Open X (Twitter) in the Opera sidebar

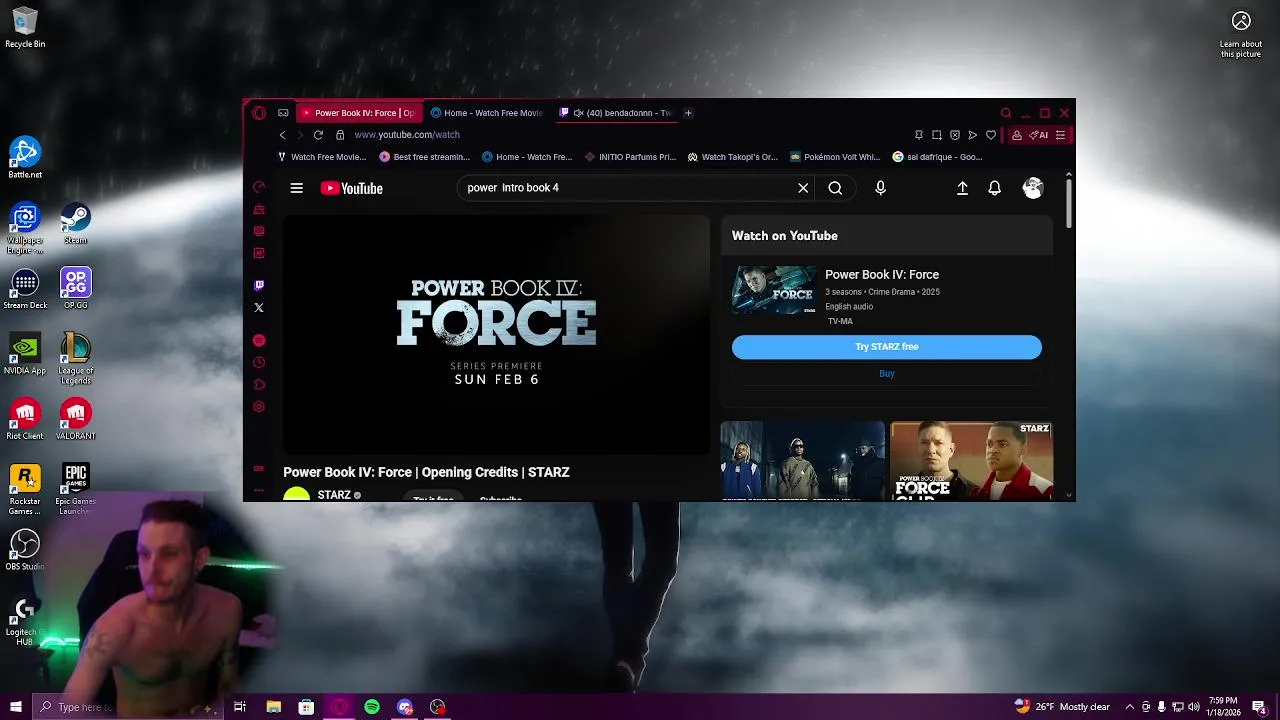click(259, 308)
